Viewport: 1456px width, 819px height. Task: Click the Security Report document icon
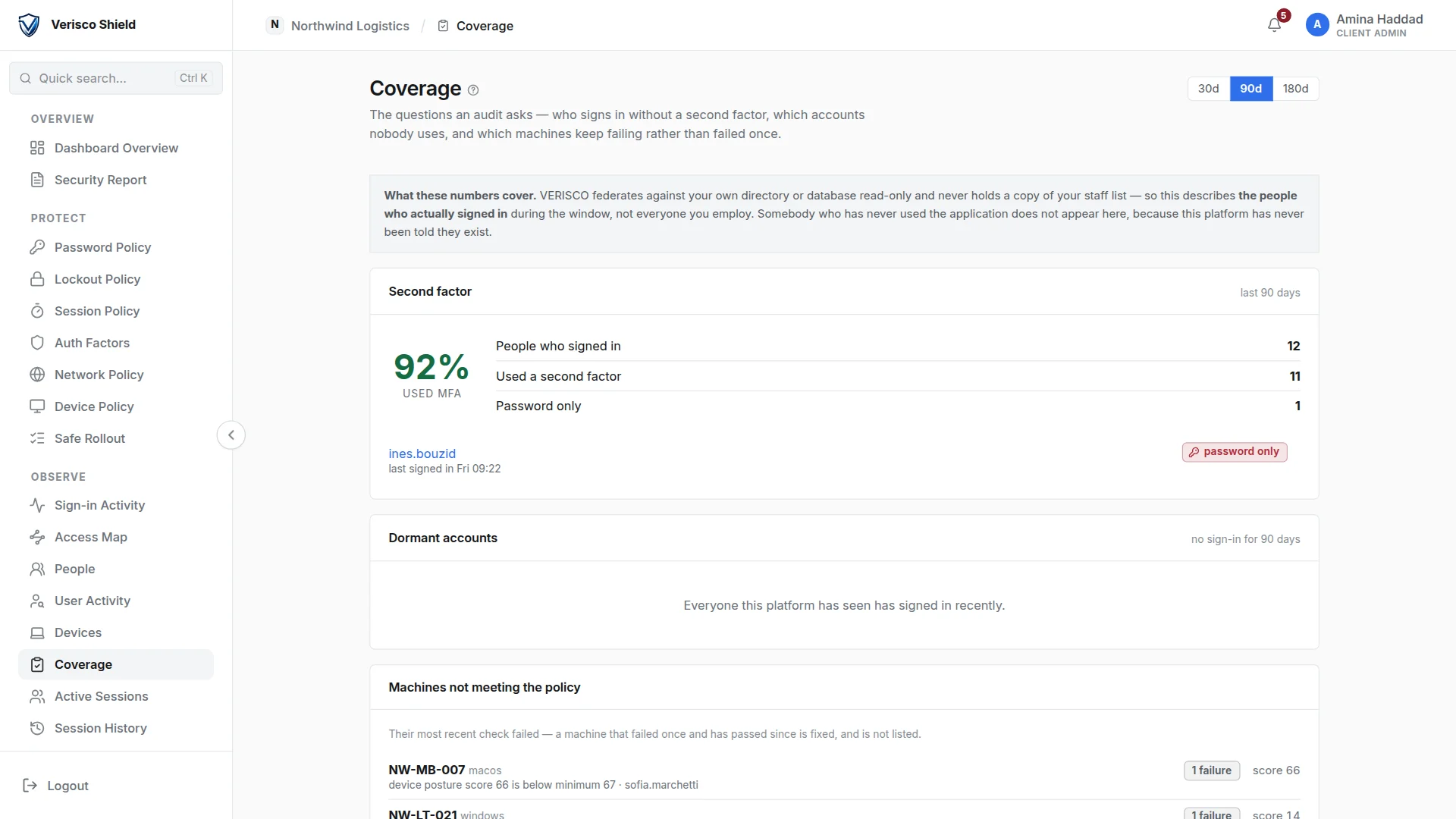click(x=37, y=180)
